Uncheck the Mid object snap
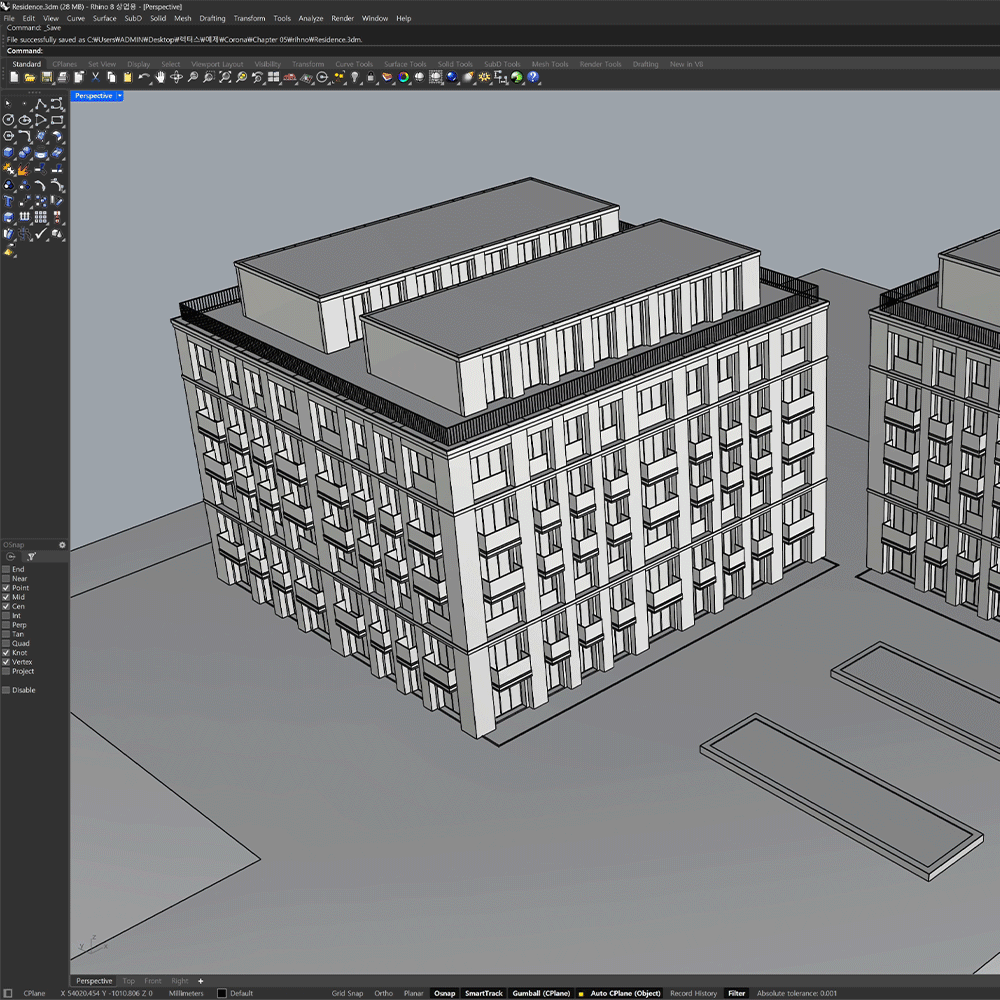The image size is (1000, 1000). (x=6, y=597)
